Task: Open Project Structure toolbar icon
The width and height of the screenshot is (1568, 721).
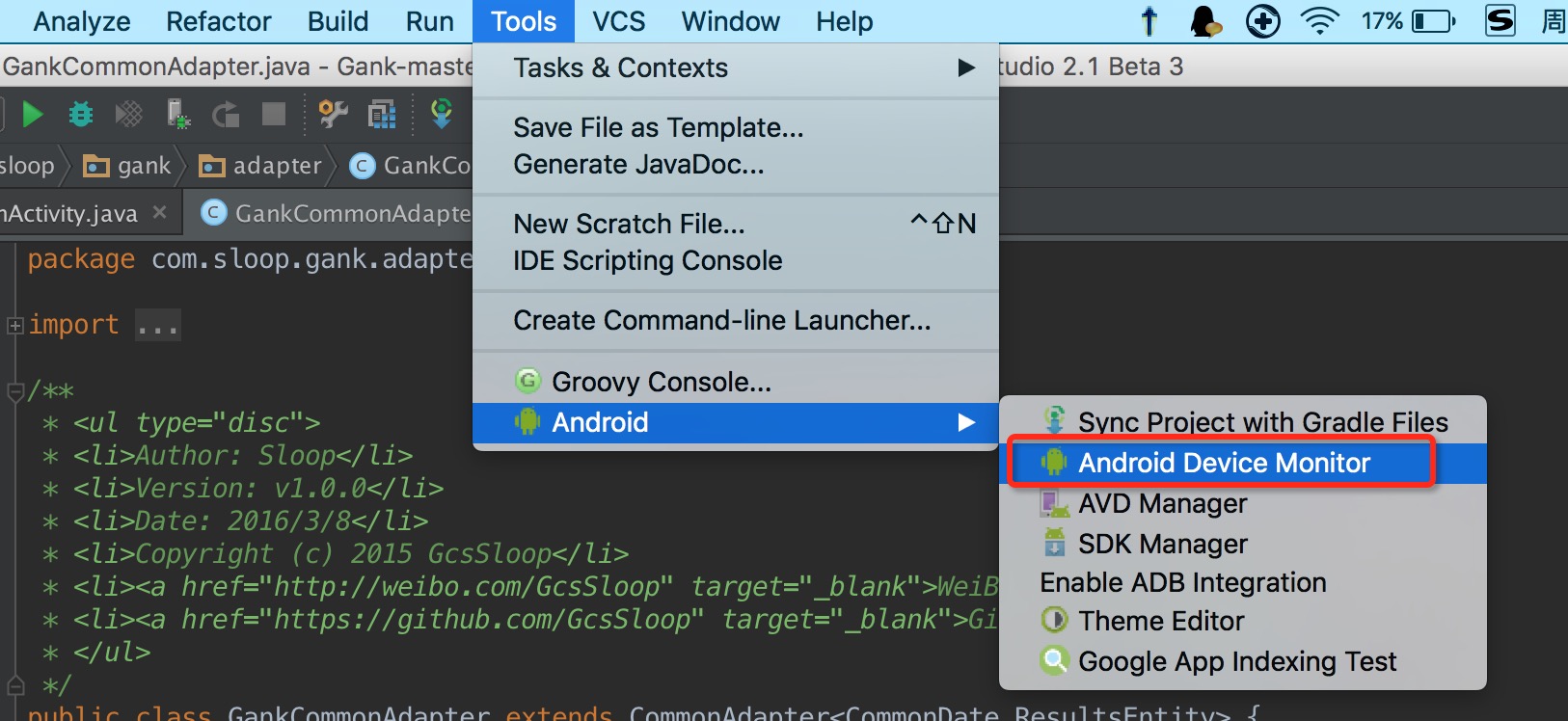Action: point(382,115)
